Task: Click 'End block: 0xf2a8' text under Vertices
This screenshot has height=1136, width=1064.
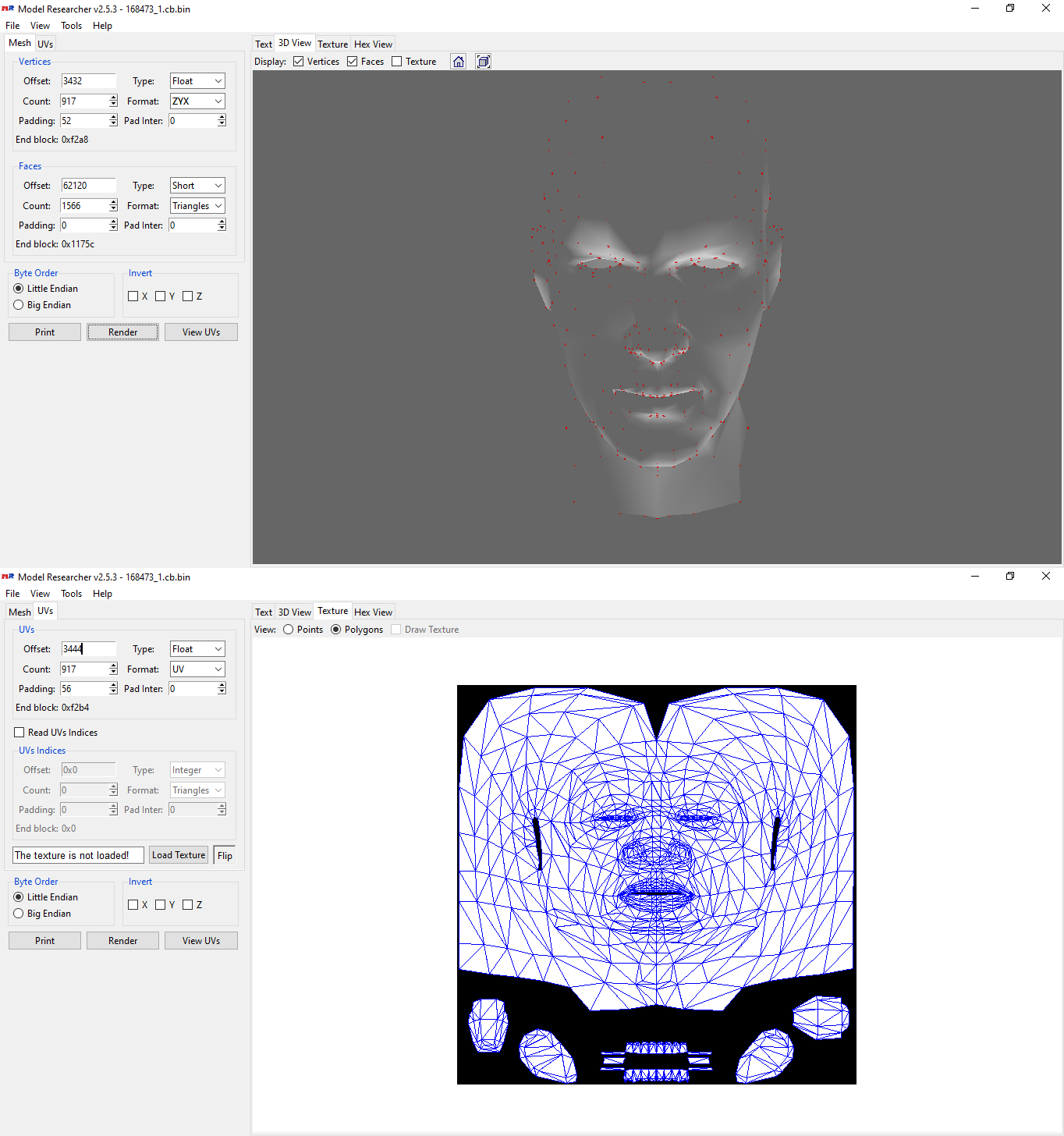Action: point(52,140)
